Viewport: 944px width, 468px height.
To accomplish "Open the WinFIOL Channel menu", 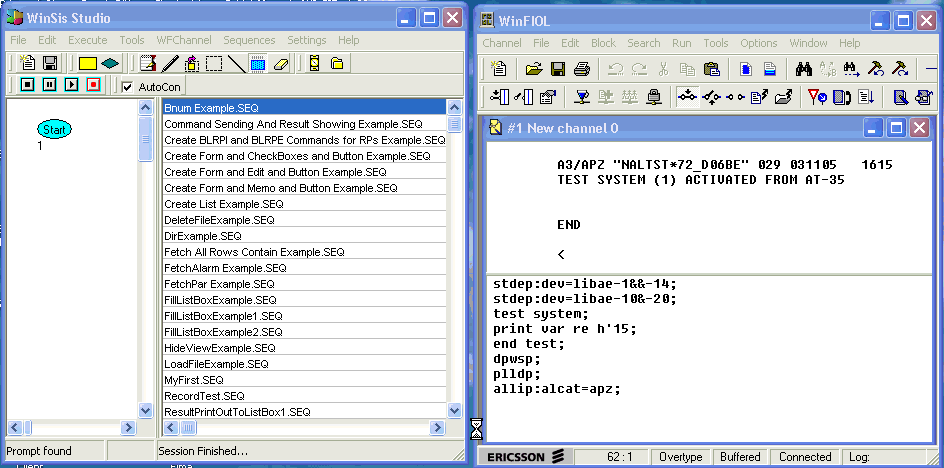I will (x=502, y=43).
